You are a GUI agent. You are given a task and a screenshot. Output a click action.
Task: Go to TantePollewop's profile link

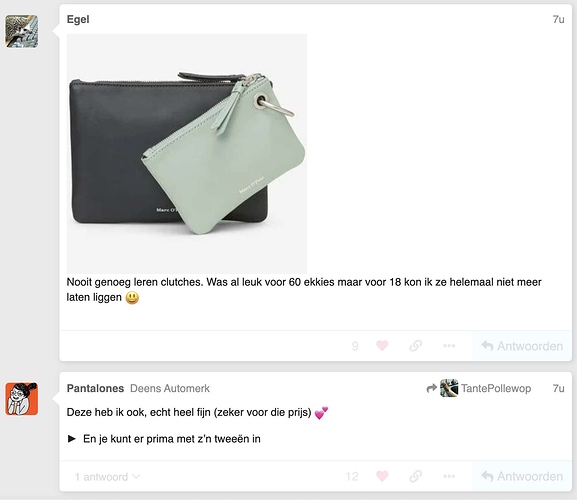pos(496,388)
